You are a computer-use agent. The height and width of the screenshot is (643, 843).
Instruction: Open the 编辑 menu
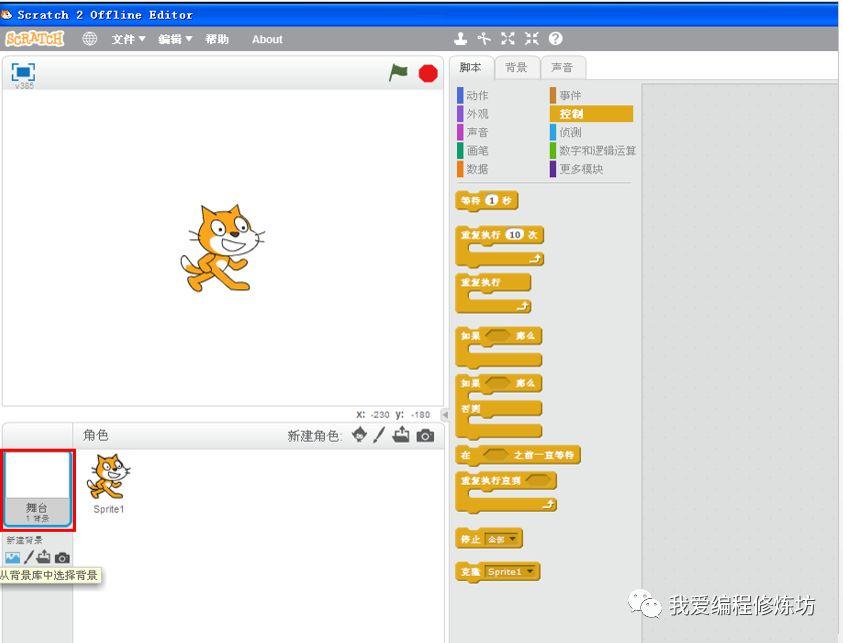pyautogui.click(x=175, y=39)
